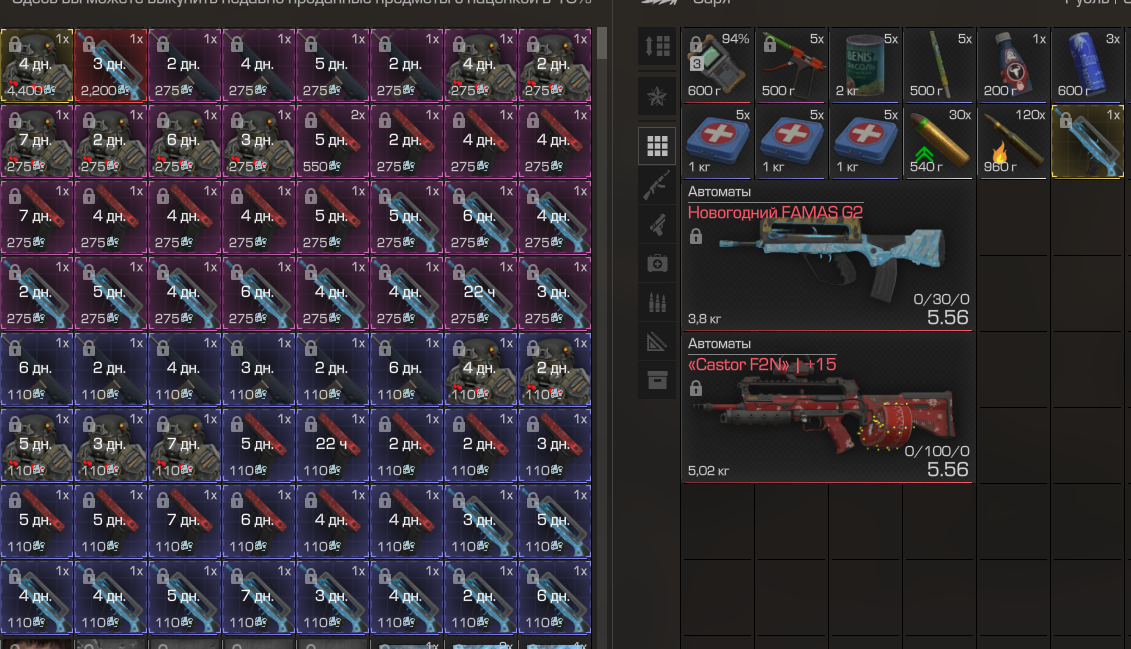
Task: Select red rifle 3 дн. priced 110
Action: click(x=555, y=446)
